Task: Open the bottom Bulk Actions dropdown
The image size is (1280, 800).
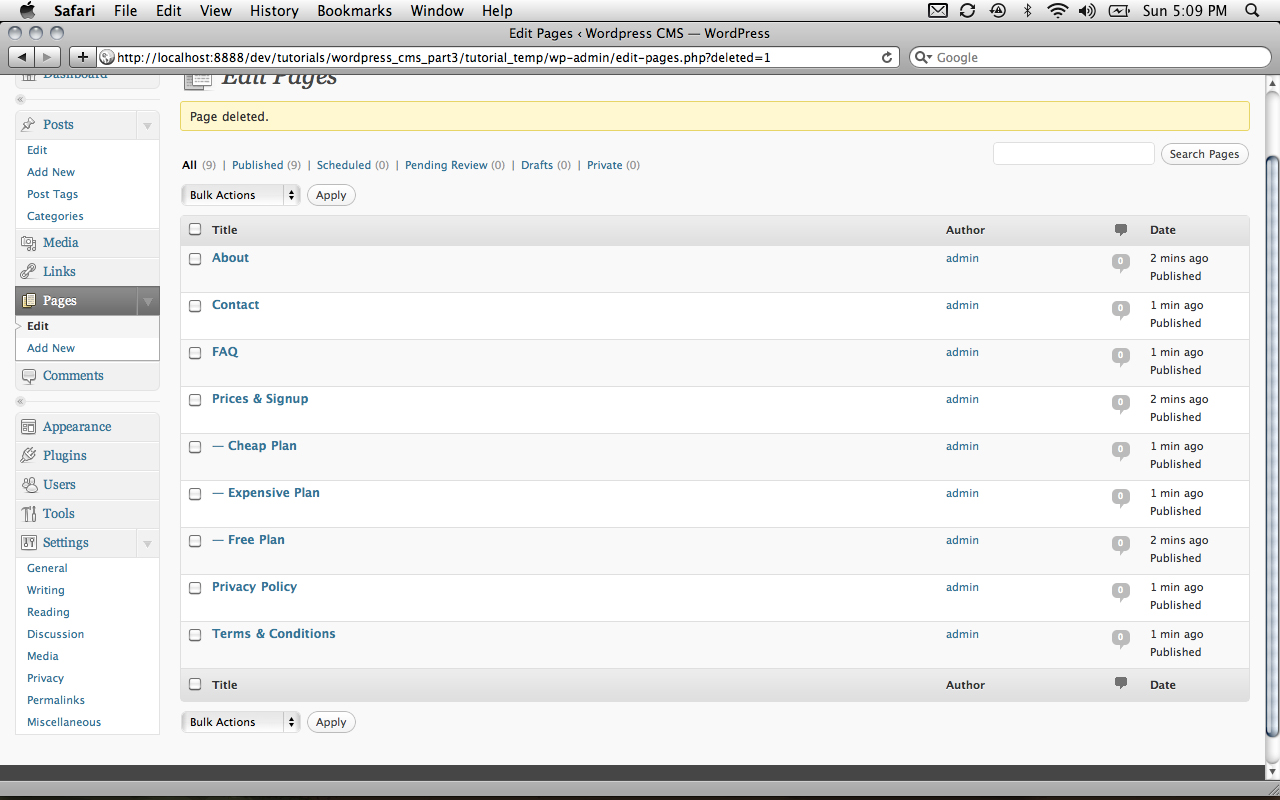Action: click(x=241, y=722)
